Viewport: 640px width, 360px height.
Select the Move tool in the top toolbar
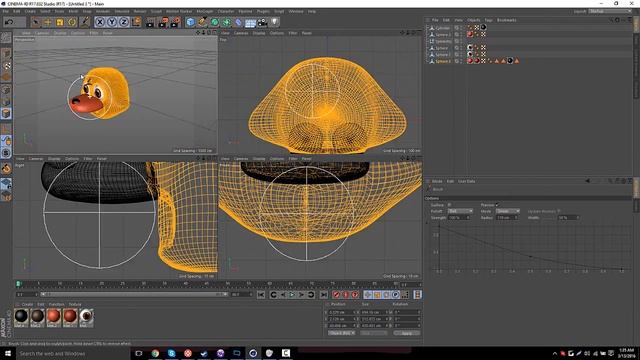(47, 22)
